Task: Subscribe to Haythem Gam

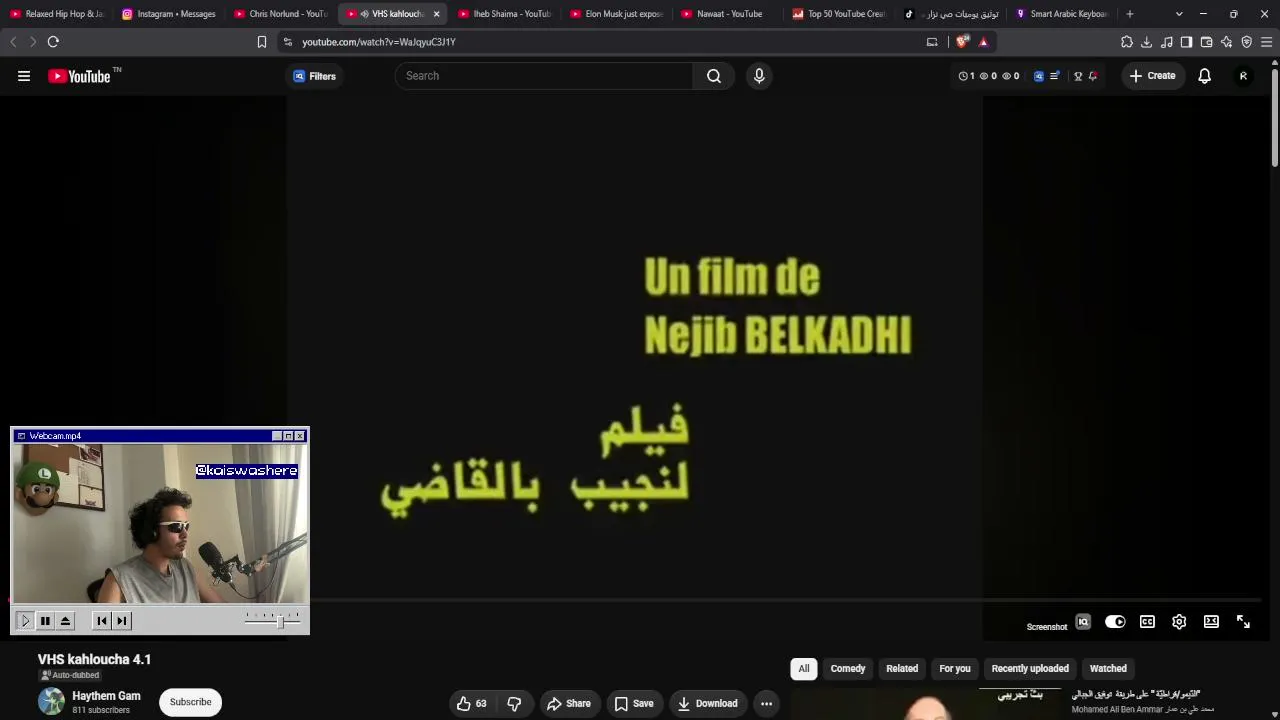Action: tap(190, 702)
